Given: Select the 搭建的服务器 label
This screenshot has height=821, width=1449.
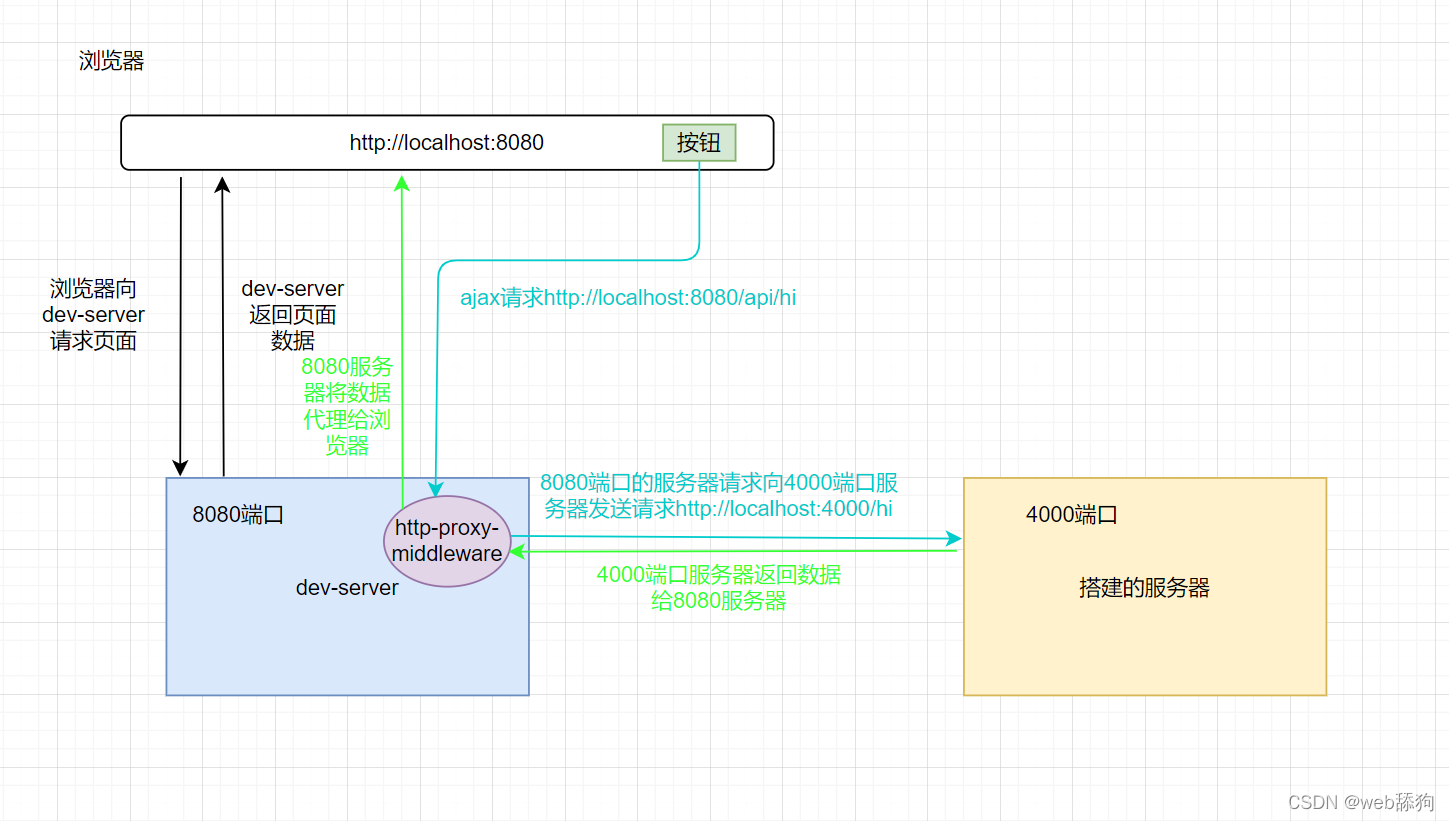Looking at the screenshot, I should pyautogui.click(x=1145, y=588).
